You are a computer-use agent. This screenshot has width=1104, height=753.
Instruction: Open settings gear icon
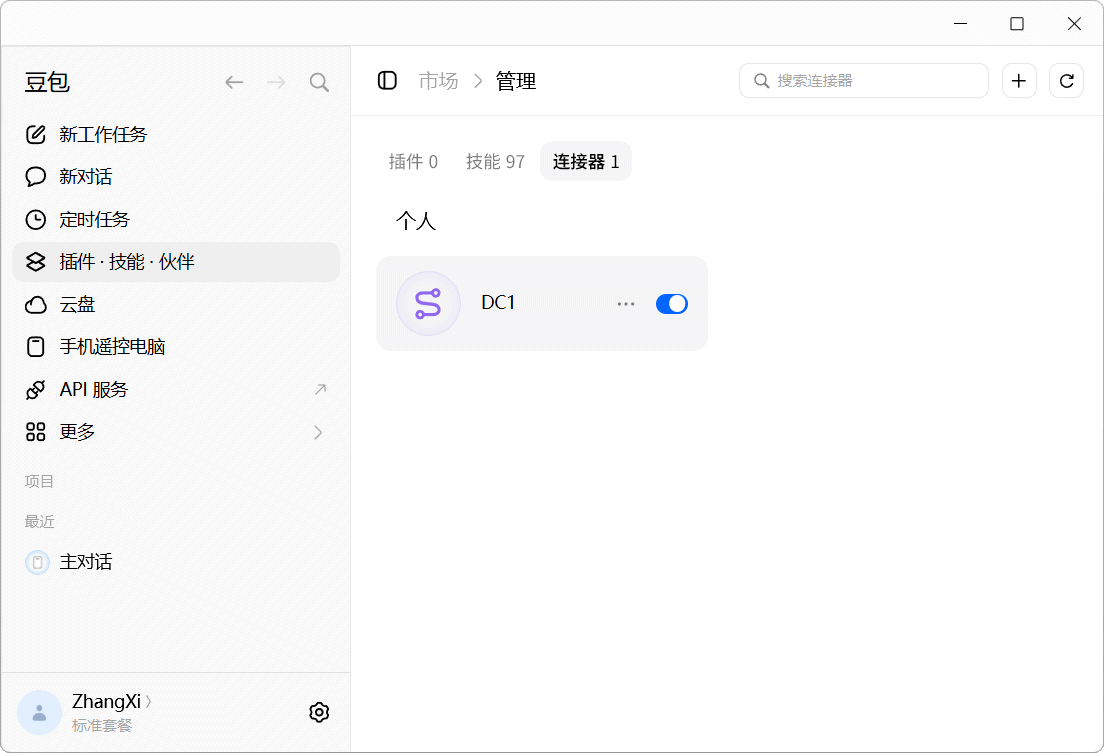point(319,712)
